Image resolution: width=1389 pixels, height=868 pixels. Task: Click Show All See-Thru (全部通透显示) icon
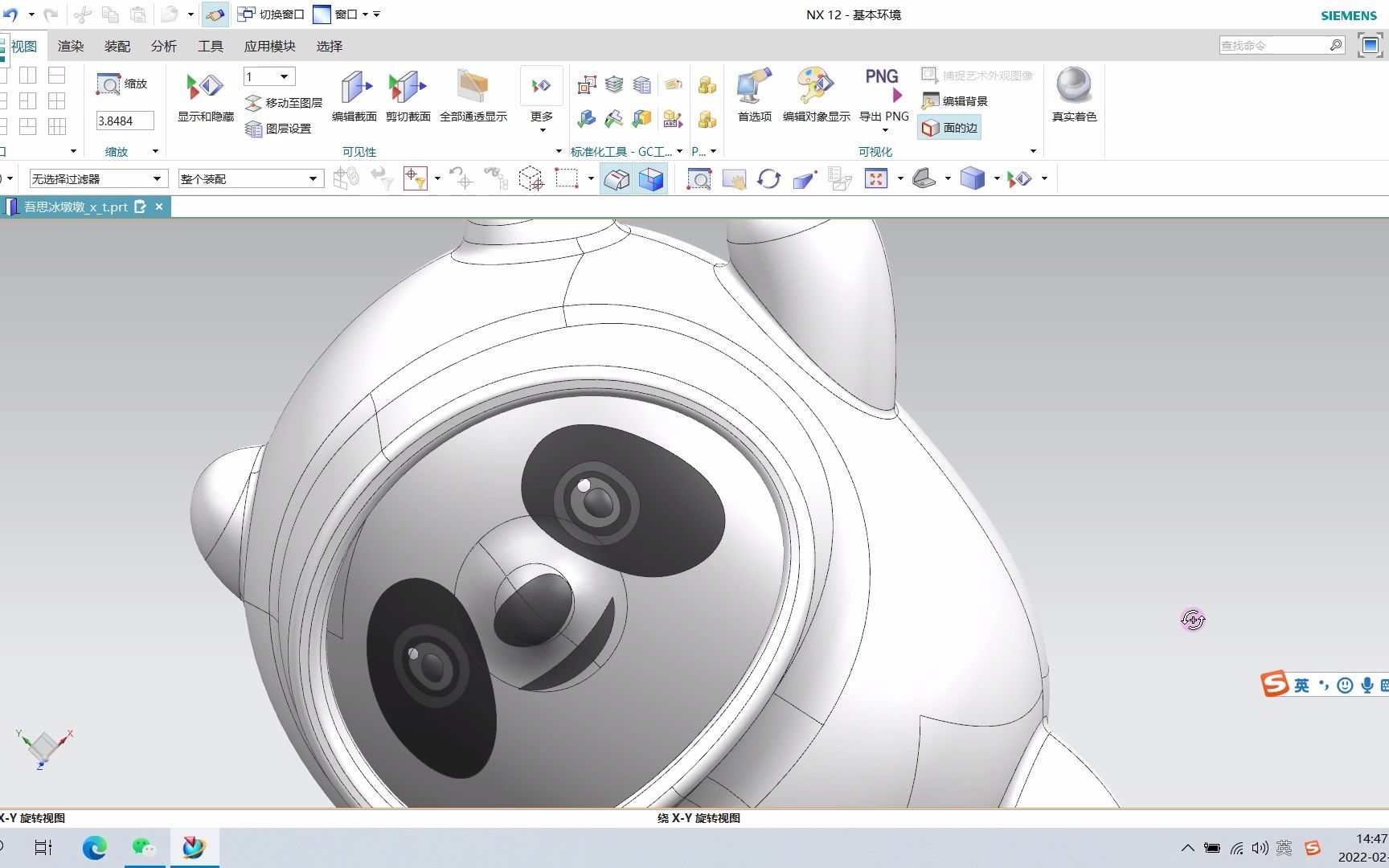pyautogui.click(x=473, y=87)
